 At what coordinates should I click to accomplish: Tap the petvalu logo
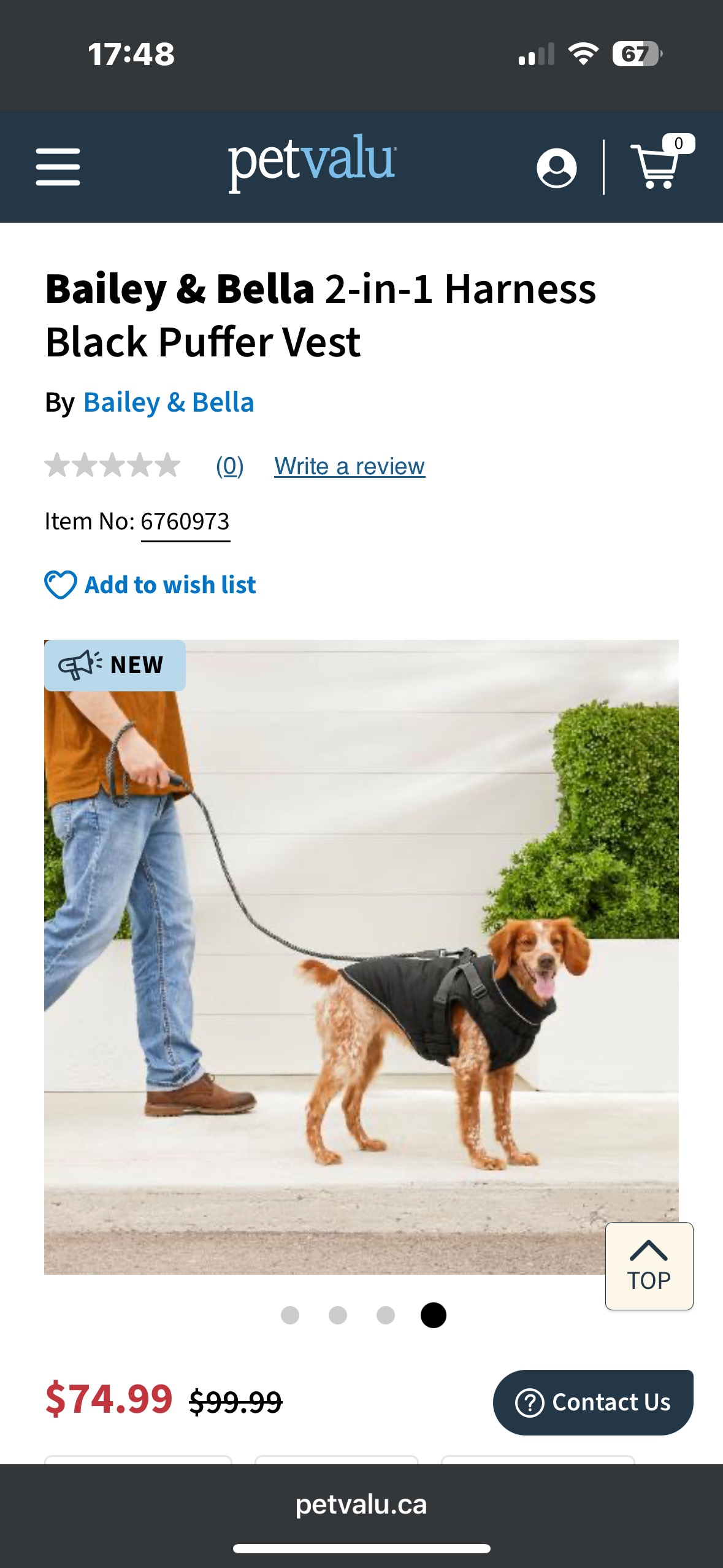coord(312,162)
